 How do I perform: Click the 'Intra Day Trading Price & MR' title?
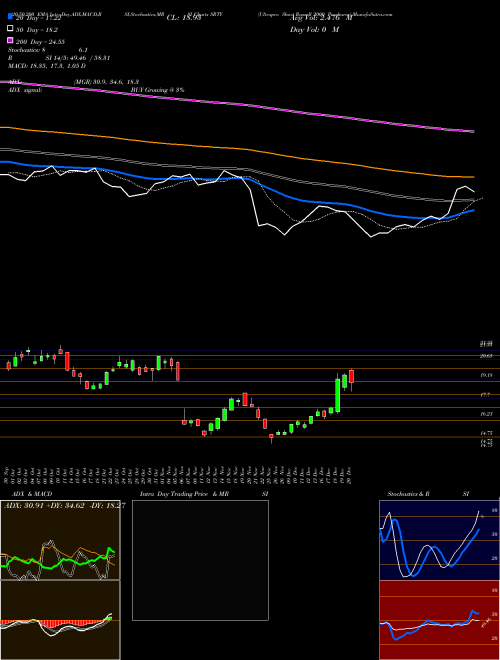click(x=184, y=494)
